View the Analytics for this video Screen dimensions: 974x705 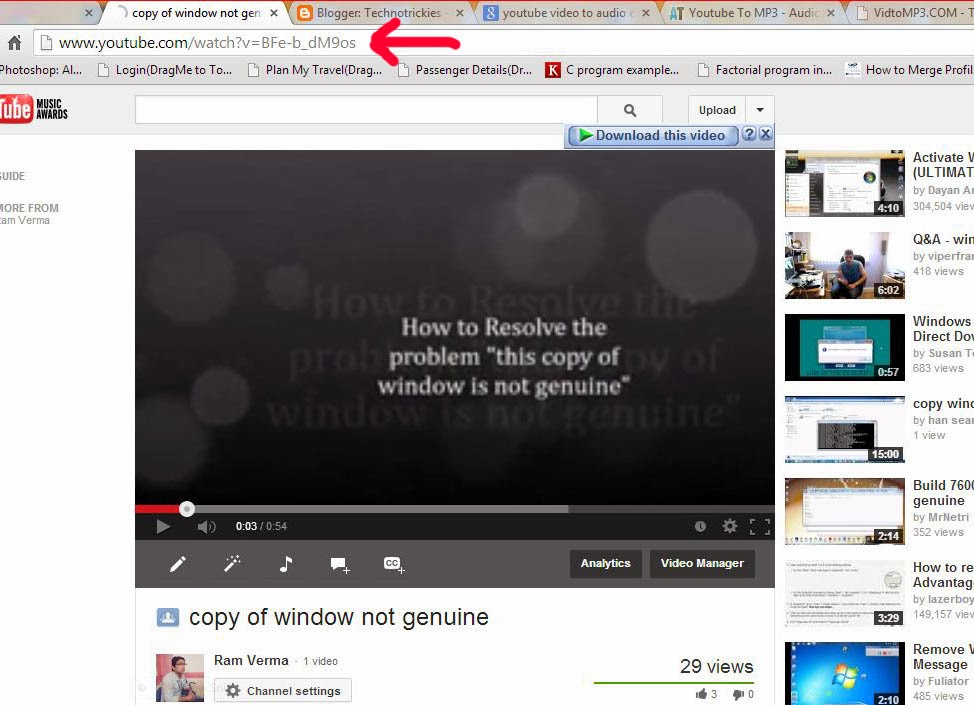coord(605,563)
